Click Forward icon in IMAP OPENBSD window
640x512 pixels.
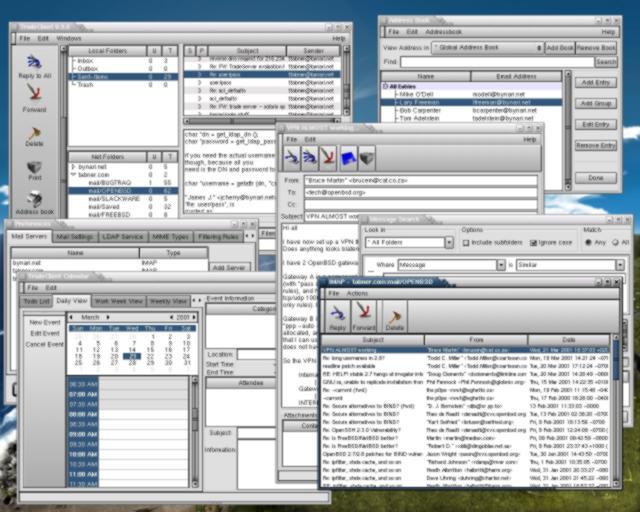[x=363, y=316]
